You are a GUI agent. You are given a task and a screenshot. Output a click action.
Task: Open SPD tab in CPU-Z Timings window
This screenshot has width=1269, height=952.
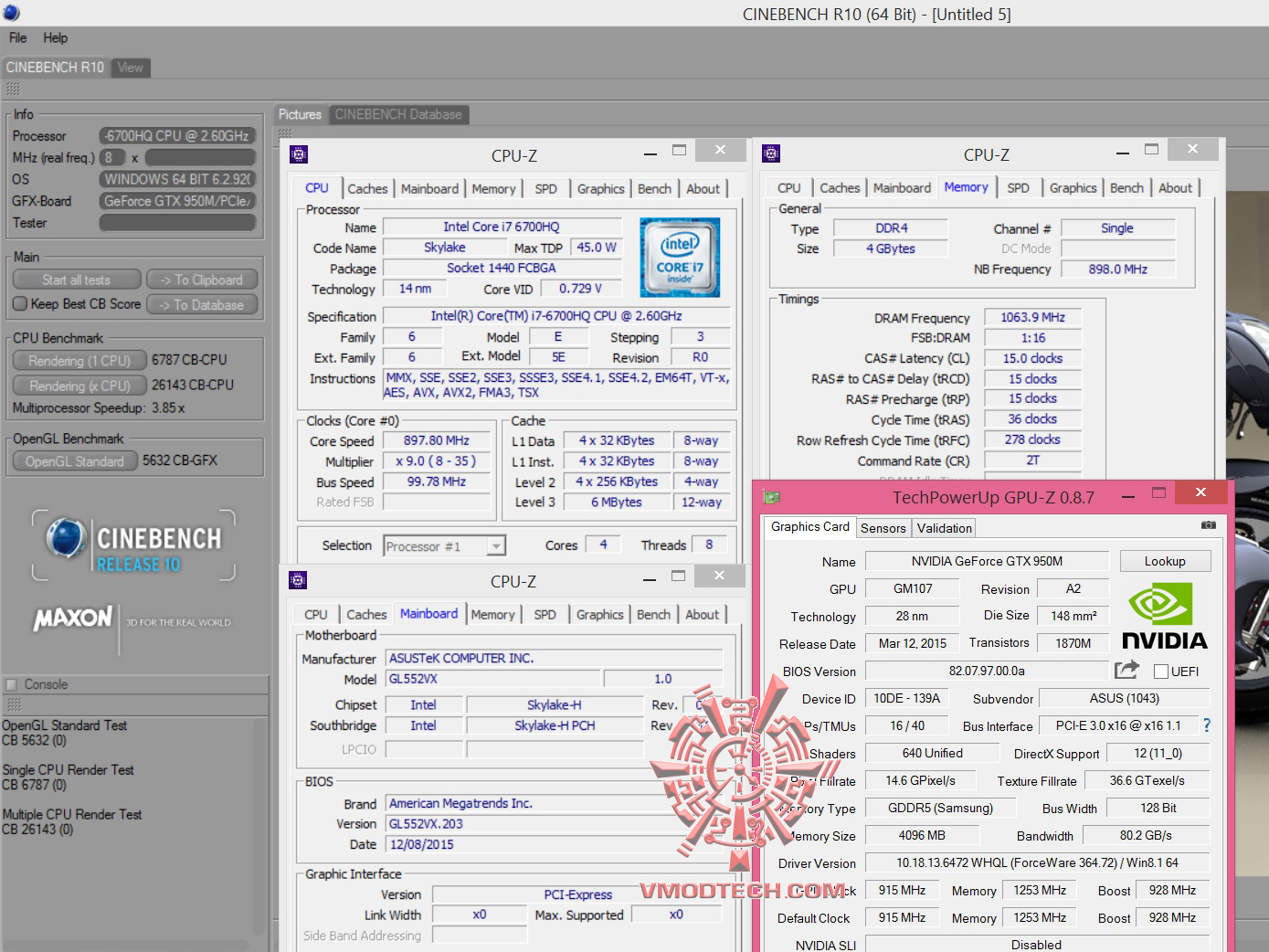point(1018,187)
